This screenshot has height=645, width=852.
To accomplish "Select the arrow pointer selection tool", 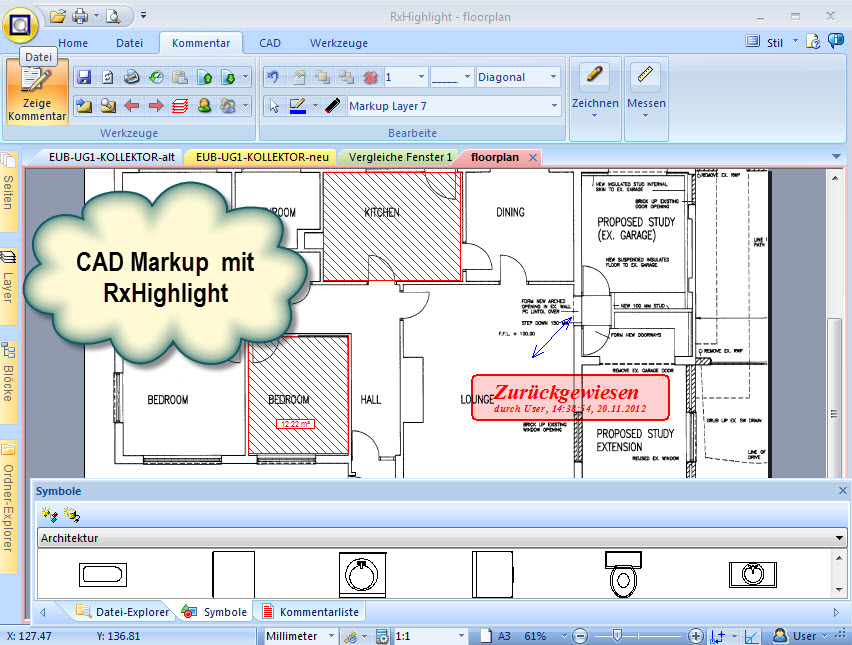I will [274, 105].
